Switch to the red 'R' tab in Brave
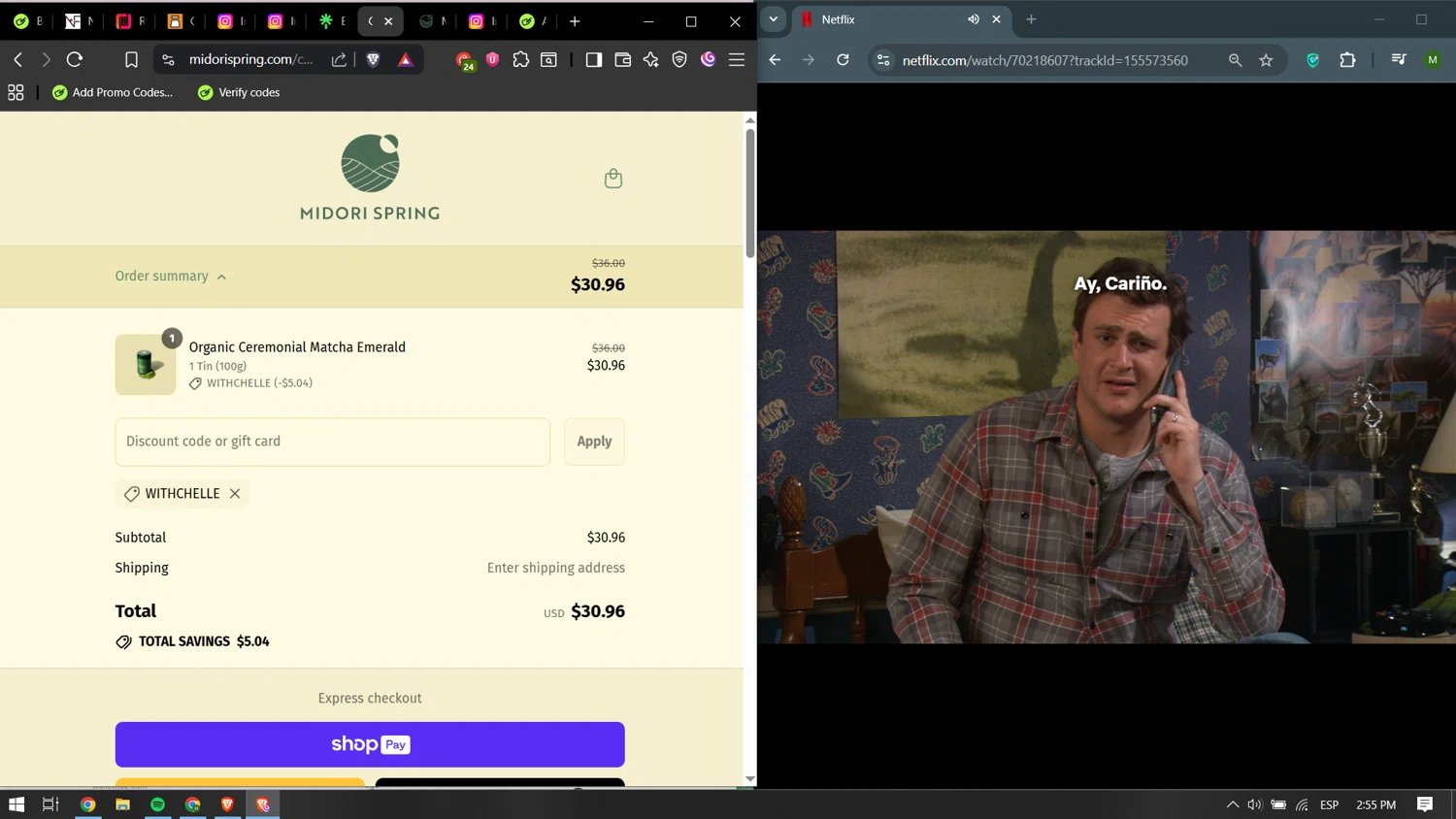This screenshot has height=819, width=1456. pos(129,20)
